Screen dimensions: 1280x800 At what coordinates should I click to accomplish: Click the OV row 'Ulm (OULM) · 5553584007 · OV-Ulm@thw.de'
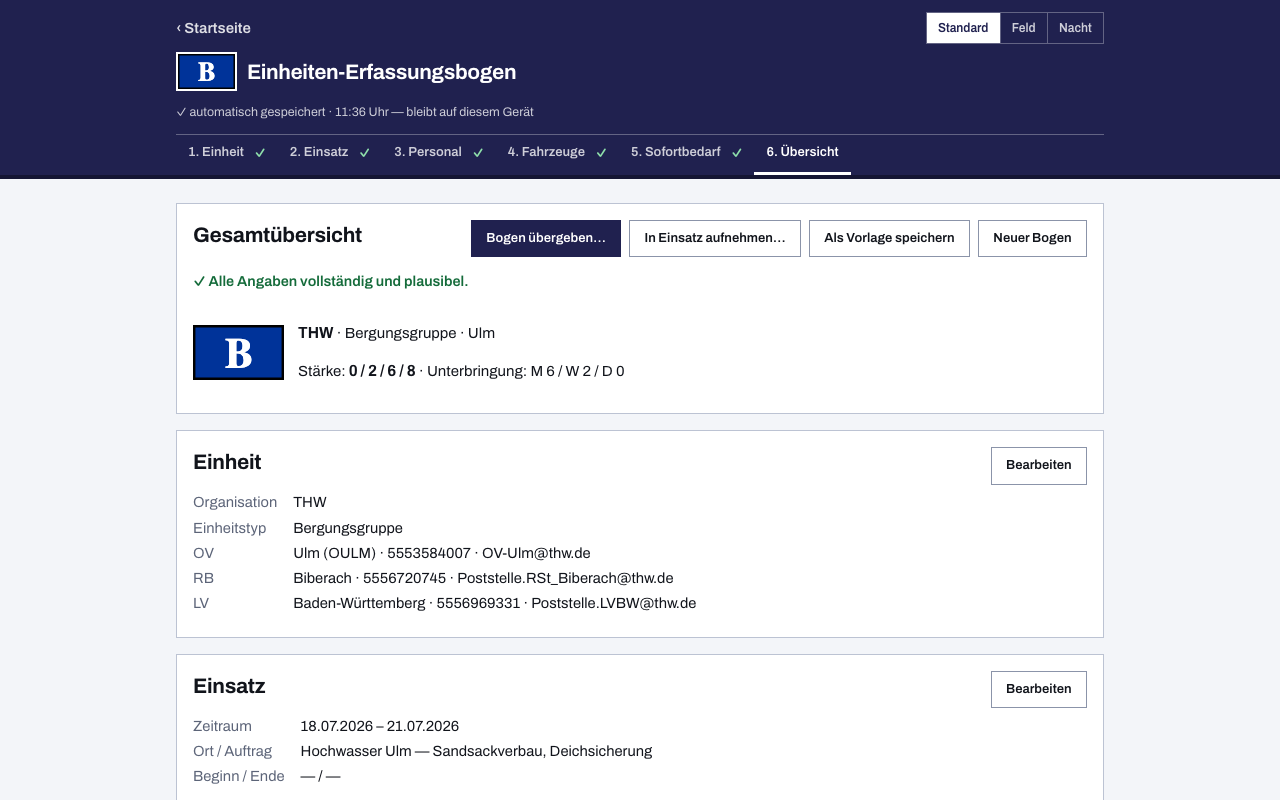coord(442,553)
